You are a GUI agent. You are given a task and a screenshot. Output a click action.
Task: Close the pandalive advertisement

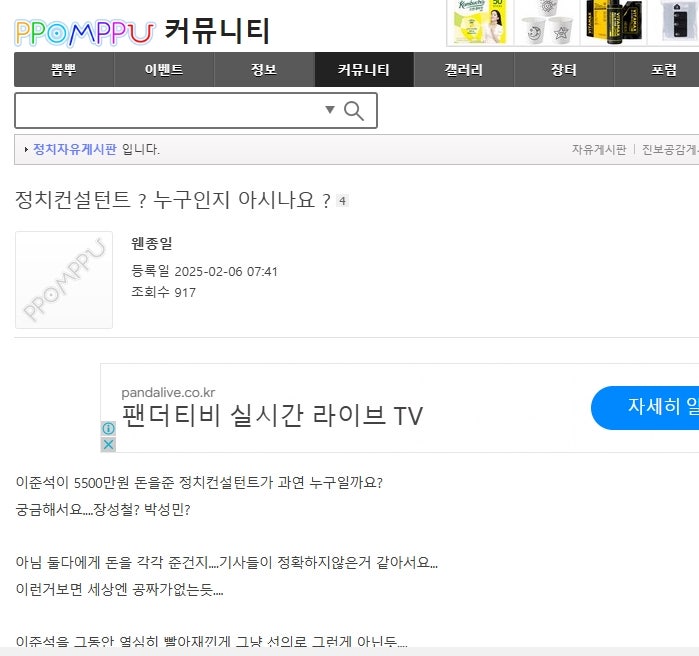click(x=108, y=444)
